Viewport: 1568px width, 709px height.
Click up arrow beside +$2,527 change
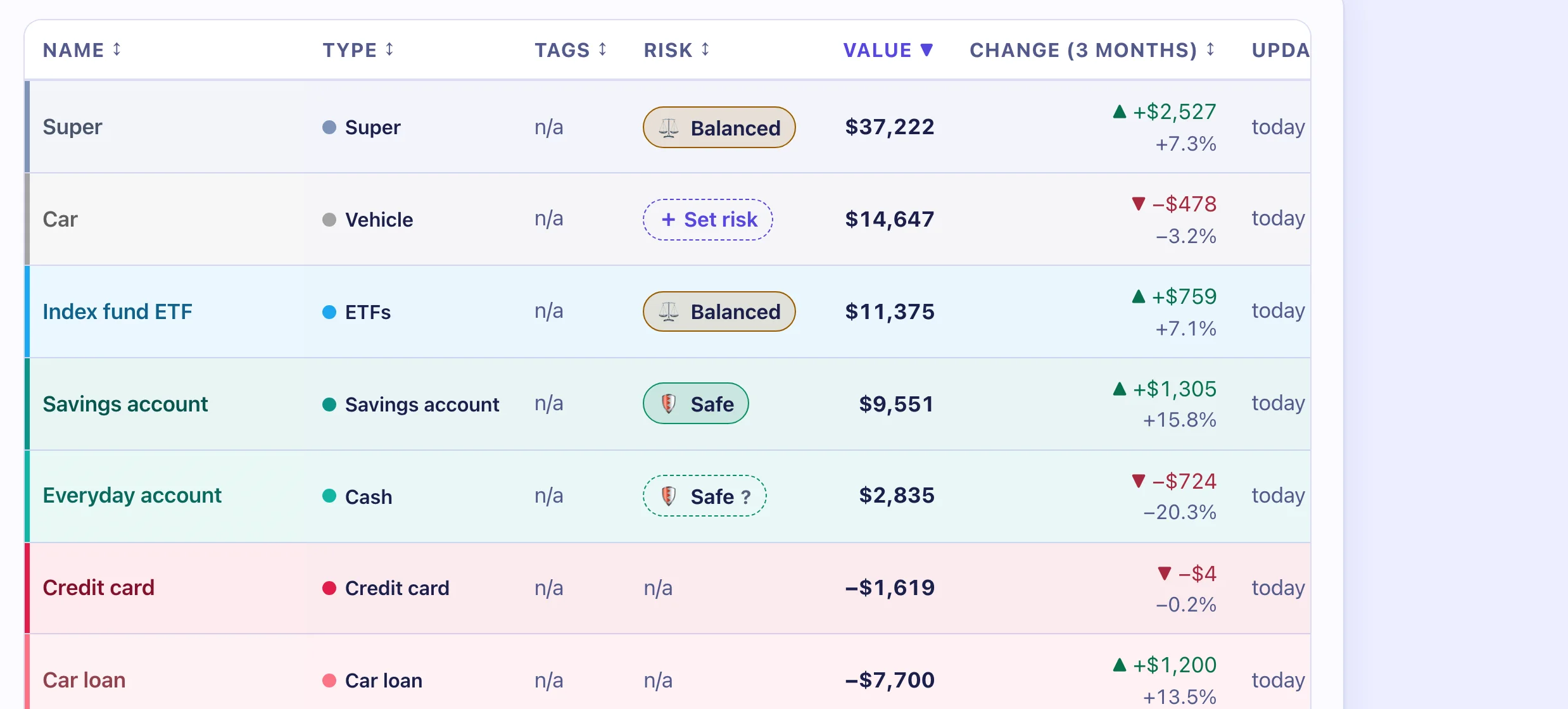pyautogui.click(x=1120, y=111)
